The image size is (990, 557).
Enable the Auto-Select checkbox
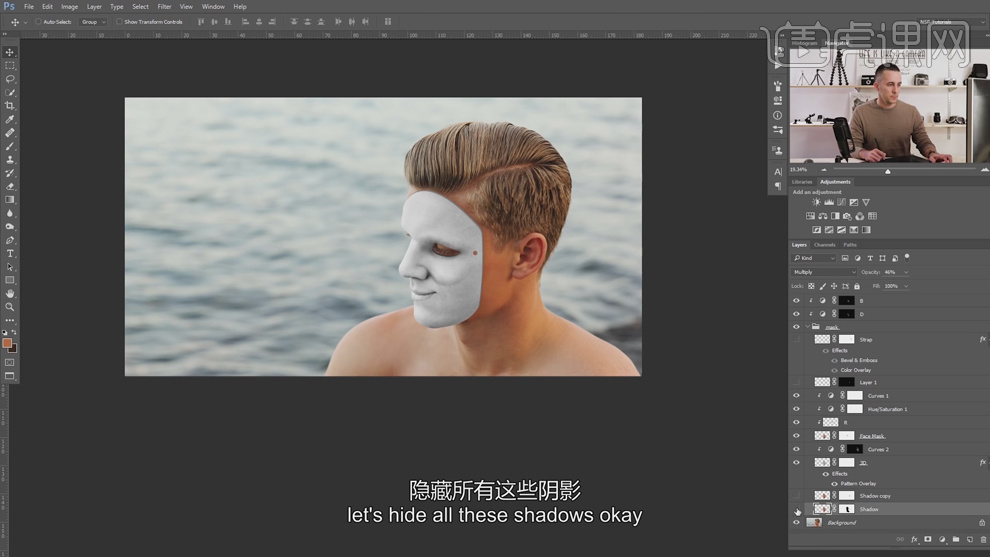[x=38, y=21]
